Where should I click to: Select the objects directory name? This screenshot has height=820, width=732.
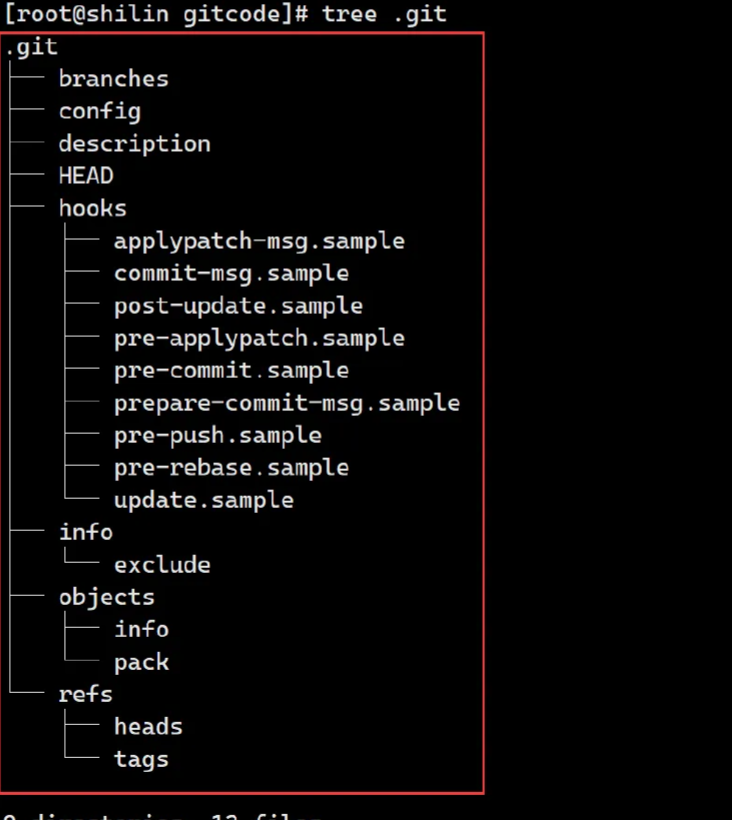point(107,598)
